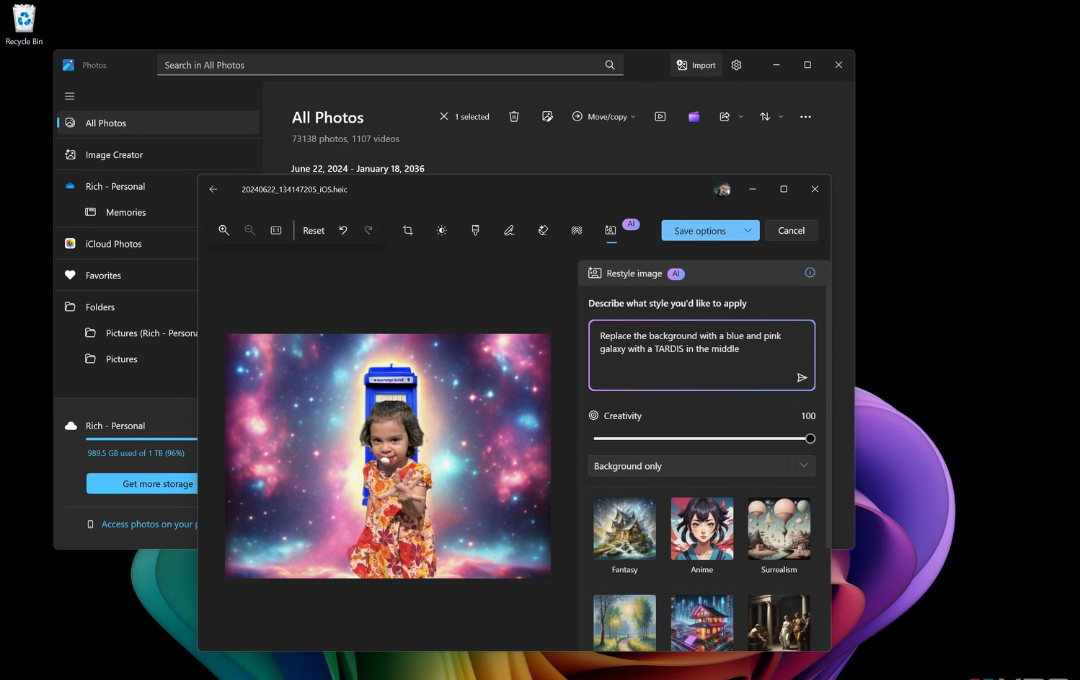The height and width of the screenshot is (680, 1080).
Task: Open the Erase tool icon
Action: tap(543, 230)
